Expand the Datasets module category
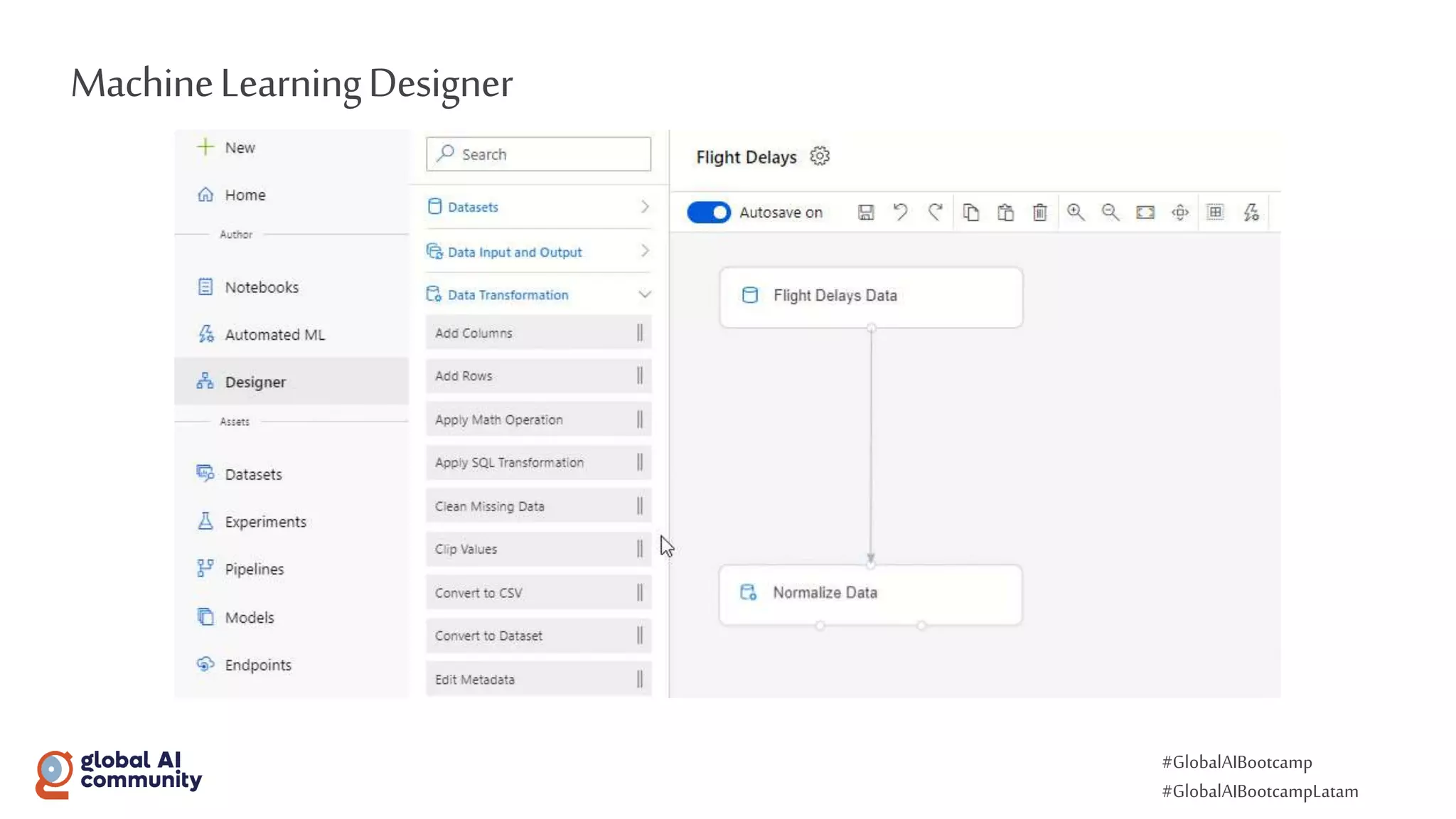Viewport: 1456px width, 819px height. (x=538, y=207)
